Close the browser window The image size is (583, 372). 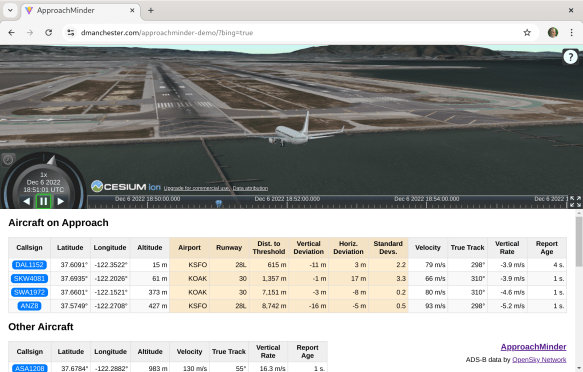(x=571, y=10)
